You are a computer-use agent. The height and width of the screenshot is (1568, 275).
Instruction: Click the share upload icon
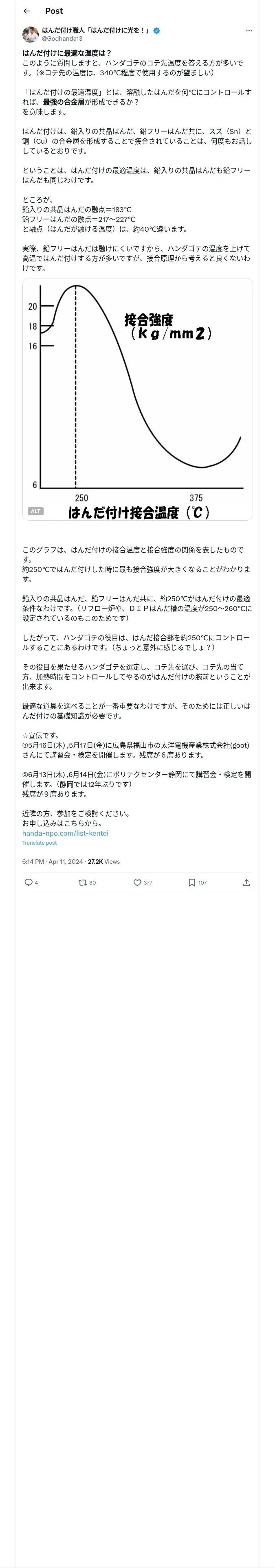pyautogui.click(x=246, y=883)
